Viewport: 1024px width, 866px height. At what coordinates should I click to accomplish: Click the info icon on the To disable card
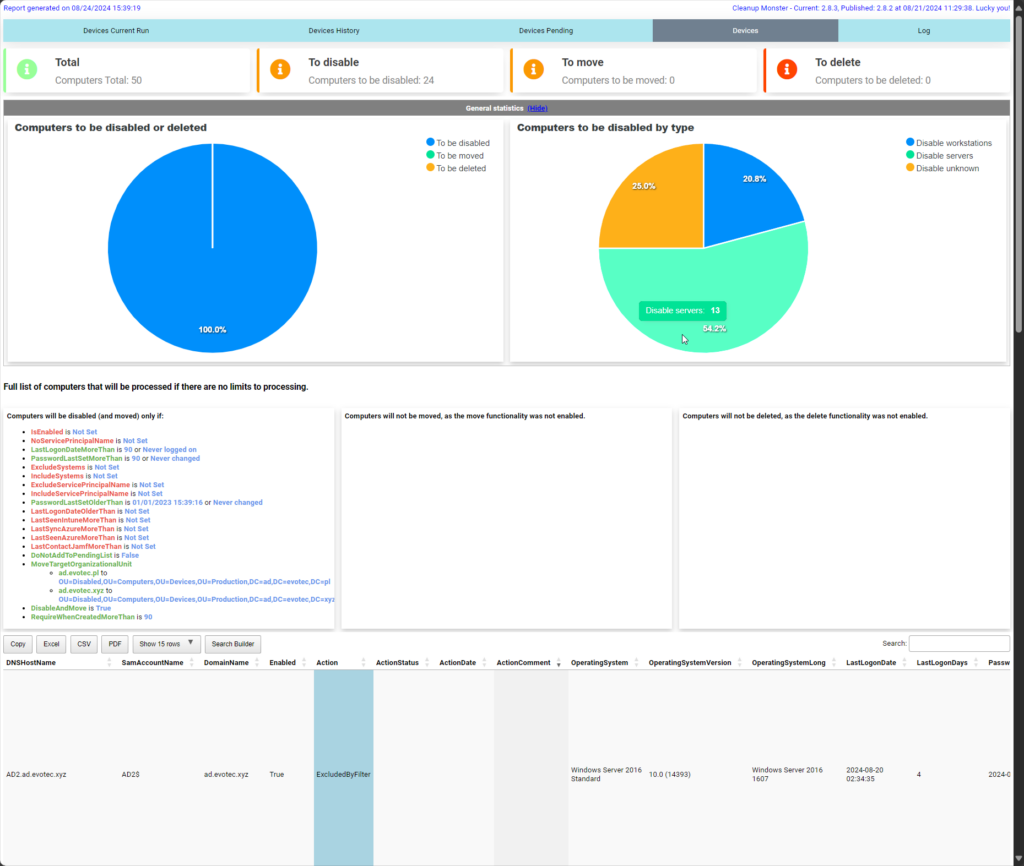click(278, 69)
